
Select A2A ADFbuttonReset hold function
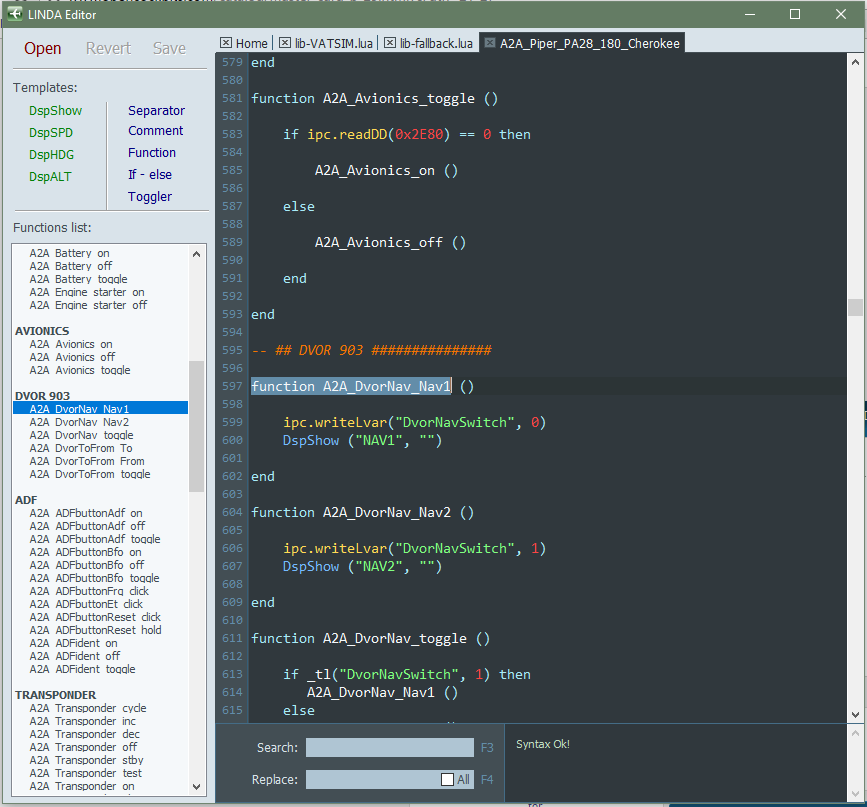[95, 630]
